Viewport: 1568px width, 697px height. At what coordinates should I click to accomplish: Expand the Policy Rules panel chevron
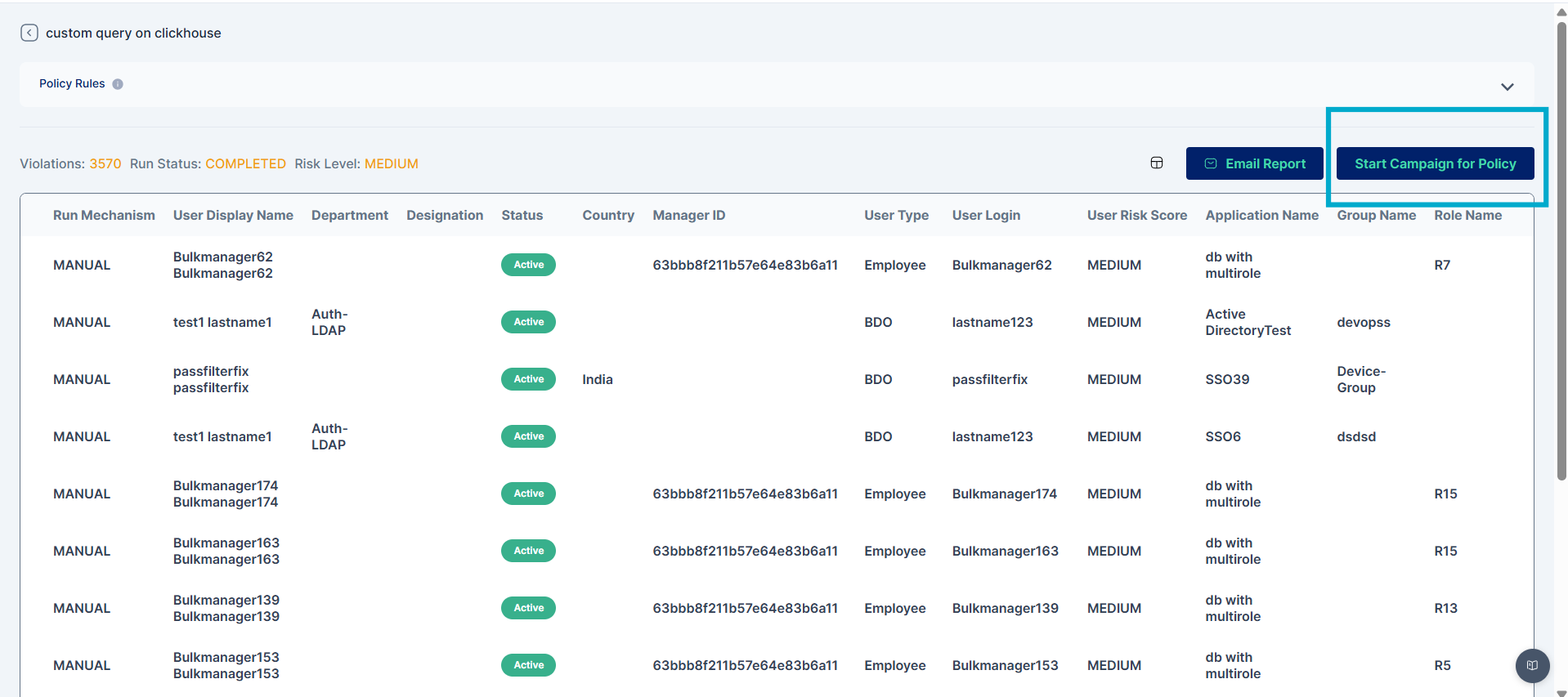coord(1507,87)
